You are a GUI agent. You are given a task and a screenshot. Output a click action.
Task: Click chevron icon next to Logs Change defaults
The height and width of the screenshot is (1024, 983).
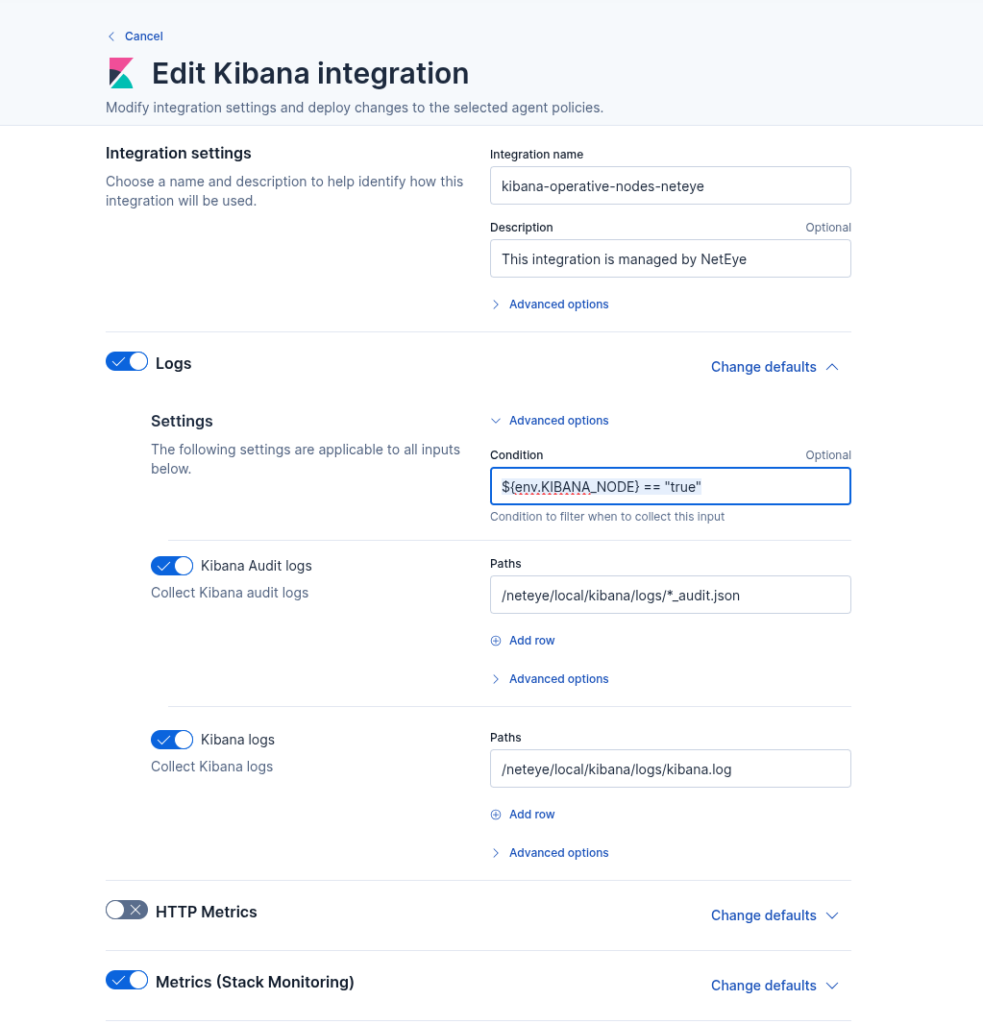coord(832,367)
